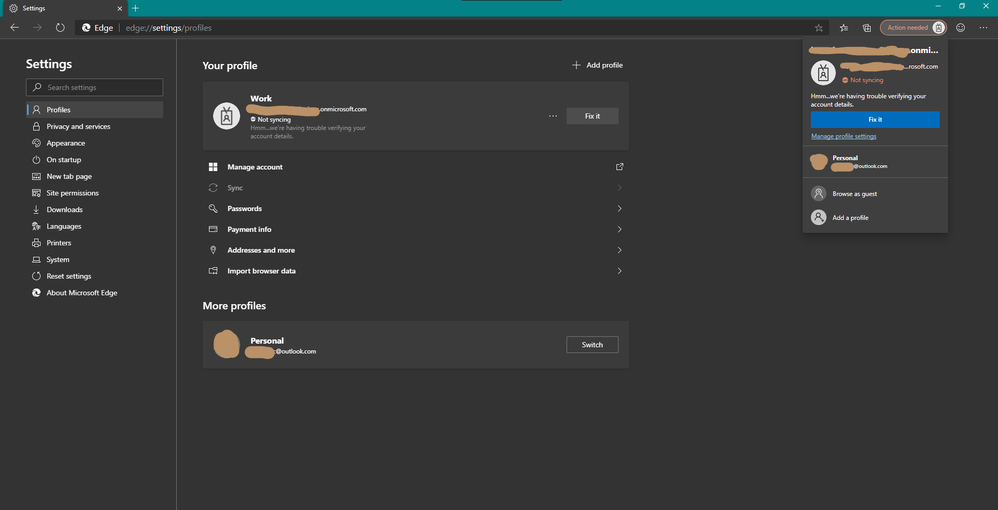
Task: Click the Your profile heading
Action: 230,66
